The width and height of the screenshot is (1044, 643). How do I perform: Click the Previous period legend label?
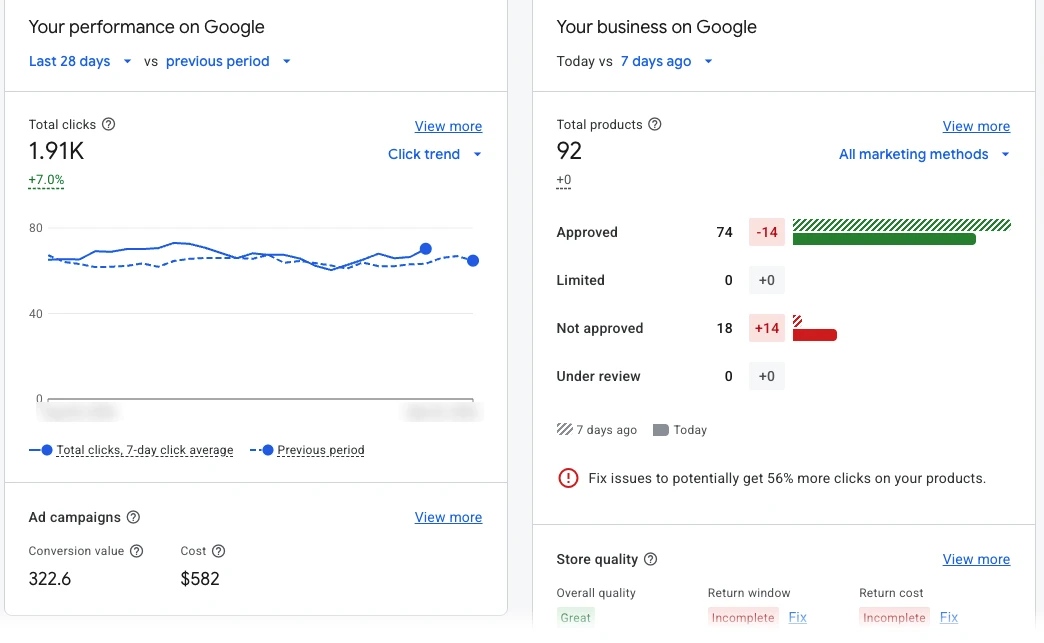(x=321, y=450)
